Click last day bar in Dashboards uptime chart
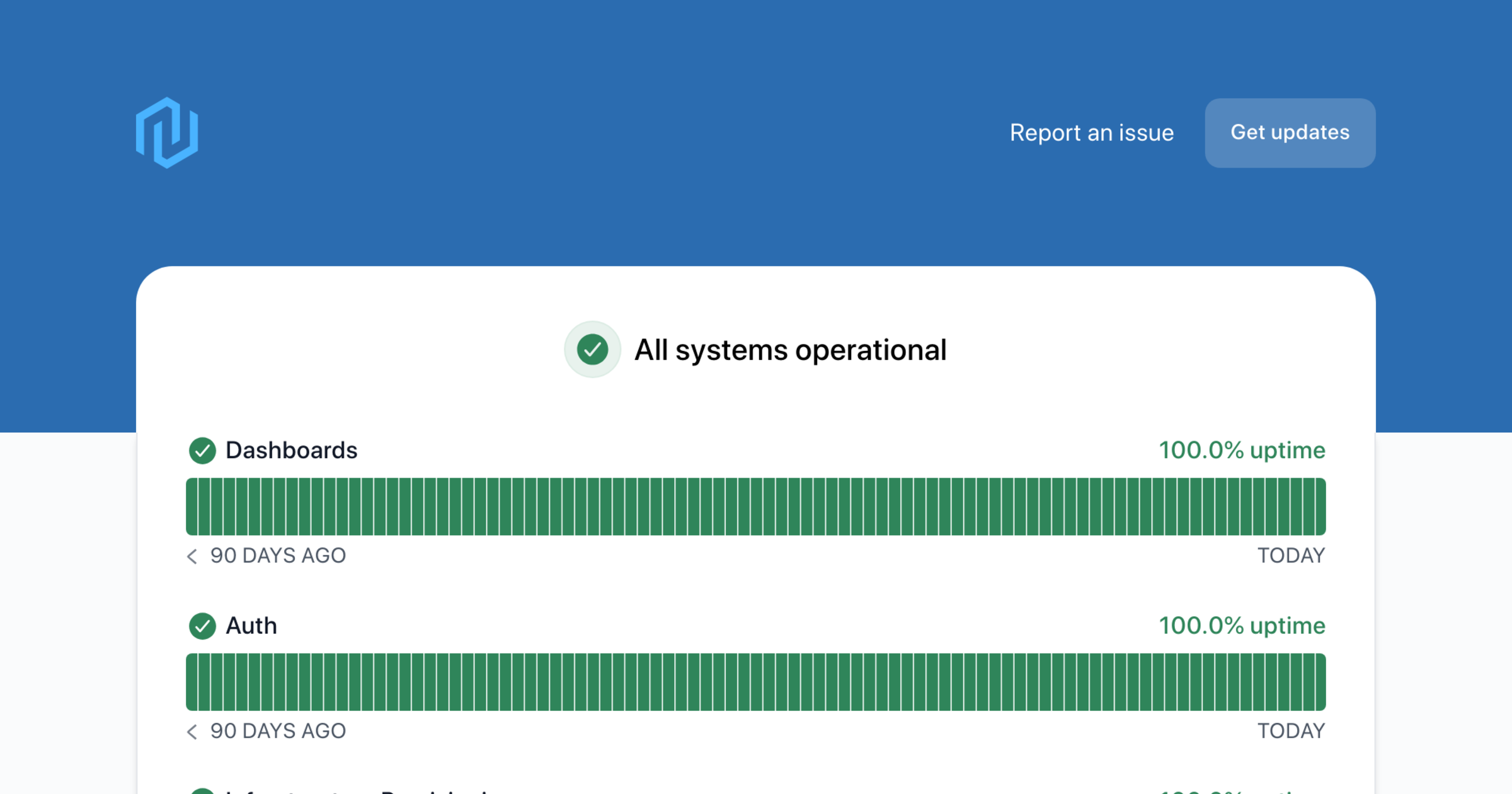The width and height of the screenshot is (1512, 794). 1320,507
